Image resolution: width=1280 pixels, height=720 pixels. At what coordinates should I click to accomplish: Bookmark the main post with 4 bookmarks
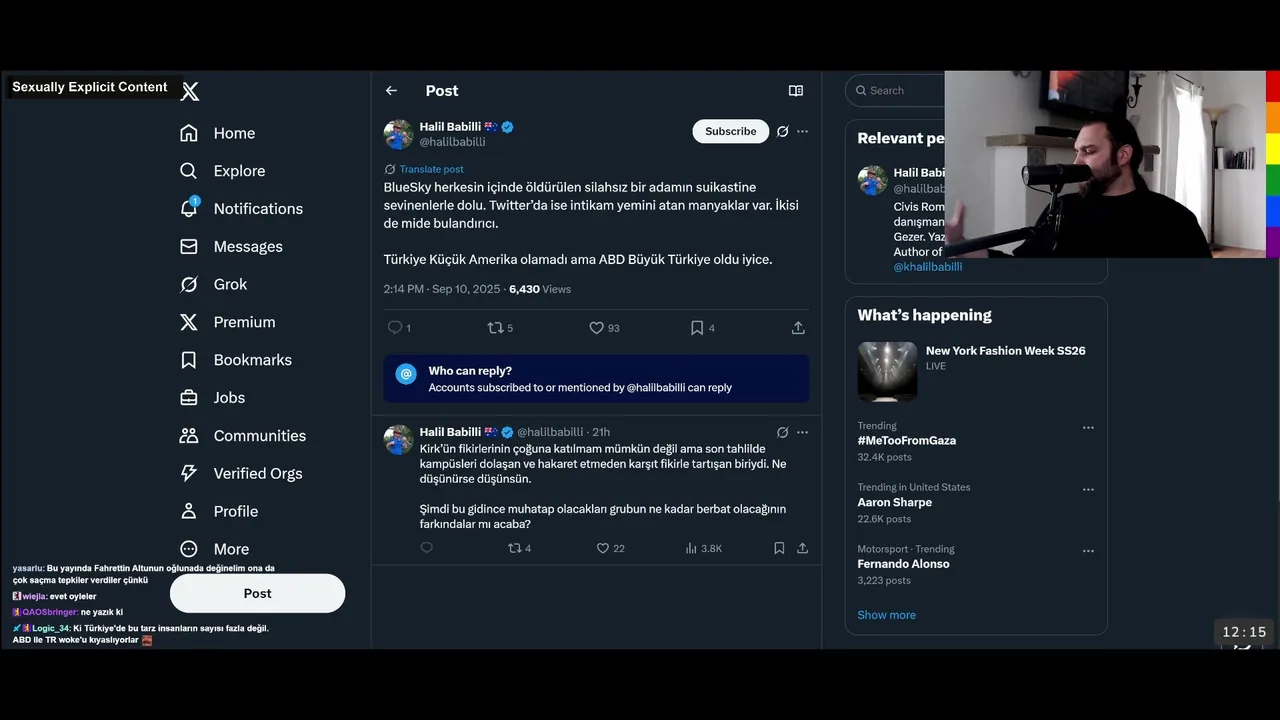697,327
